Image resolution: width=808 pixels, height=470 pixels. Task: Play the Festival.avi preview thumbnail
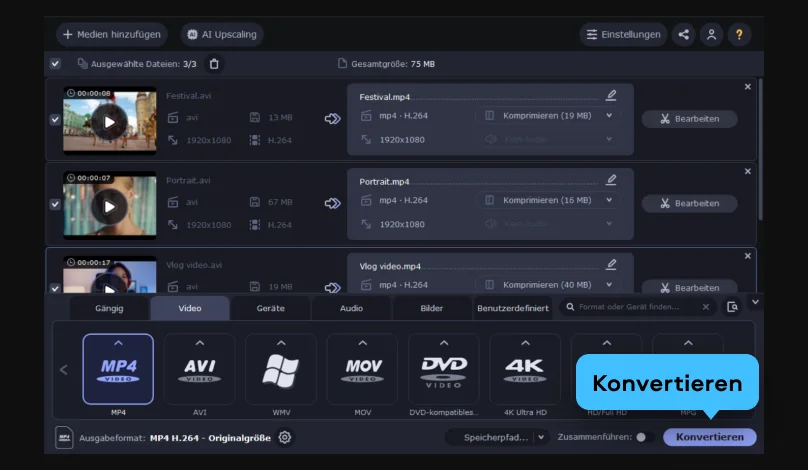click(x=109, y=122)
